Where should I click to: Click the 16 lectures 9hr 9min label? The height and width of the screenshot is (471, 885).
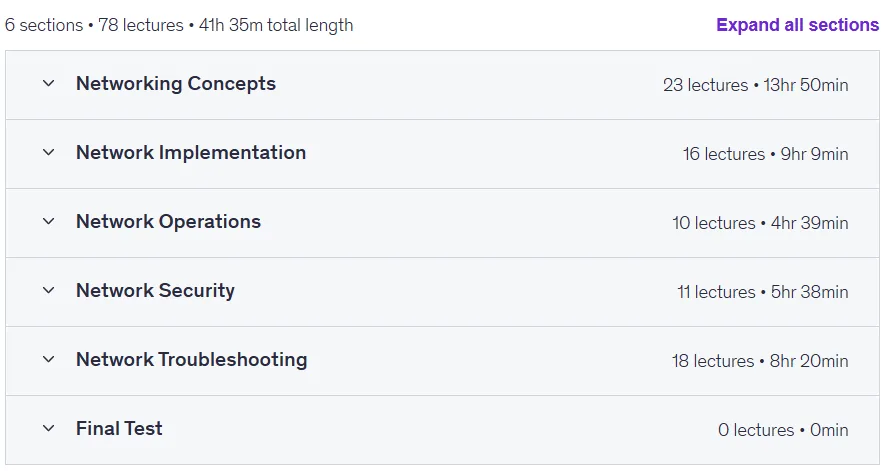(765, 154)
